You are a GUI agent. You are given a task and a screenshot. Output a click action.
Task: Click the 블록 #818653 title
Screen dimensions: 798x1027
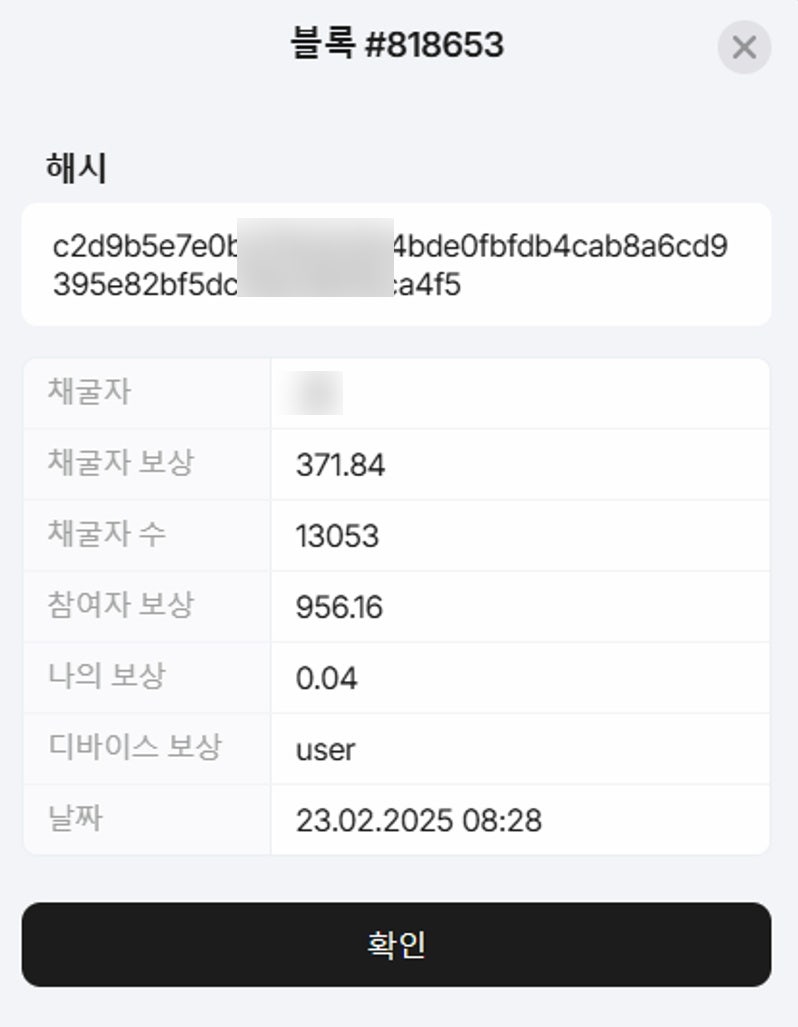(398, 45)
